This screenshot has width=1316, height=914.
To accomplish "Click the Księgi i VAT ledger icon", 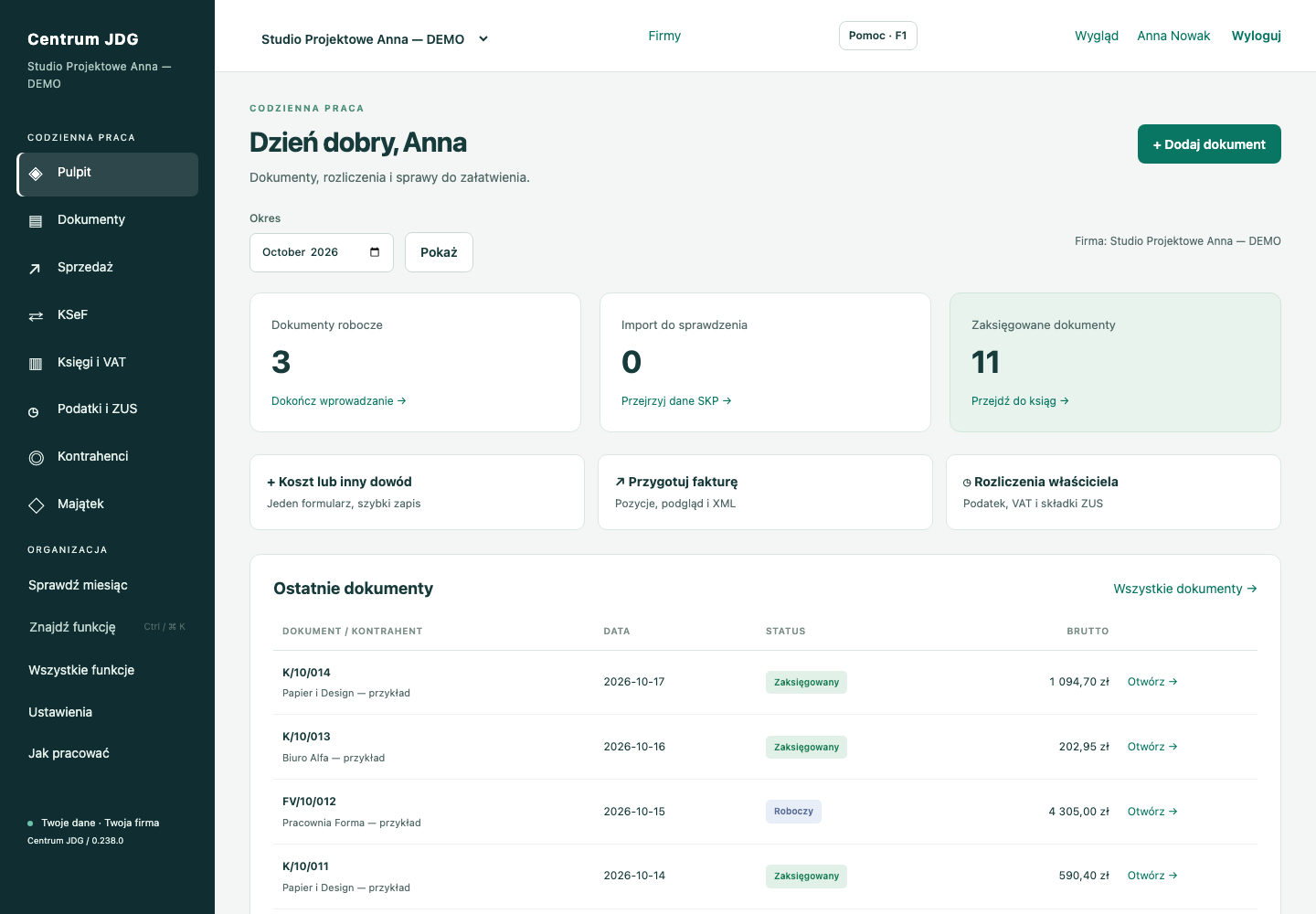I will (x=36, y=364).
